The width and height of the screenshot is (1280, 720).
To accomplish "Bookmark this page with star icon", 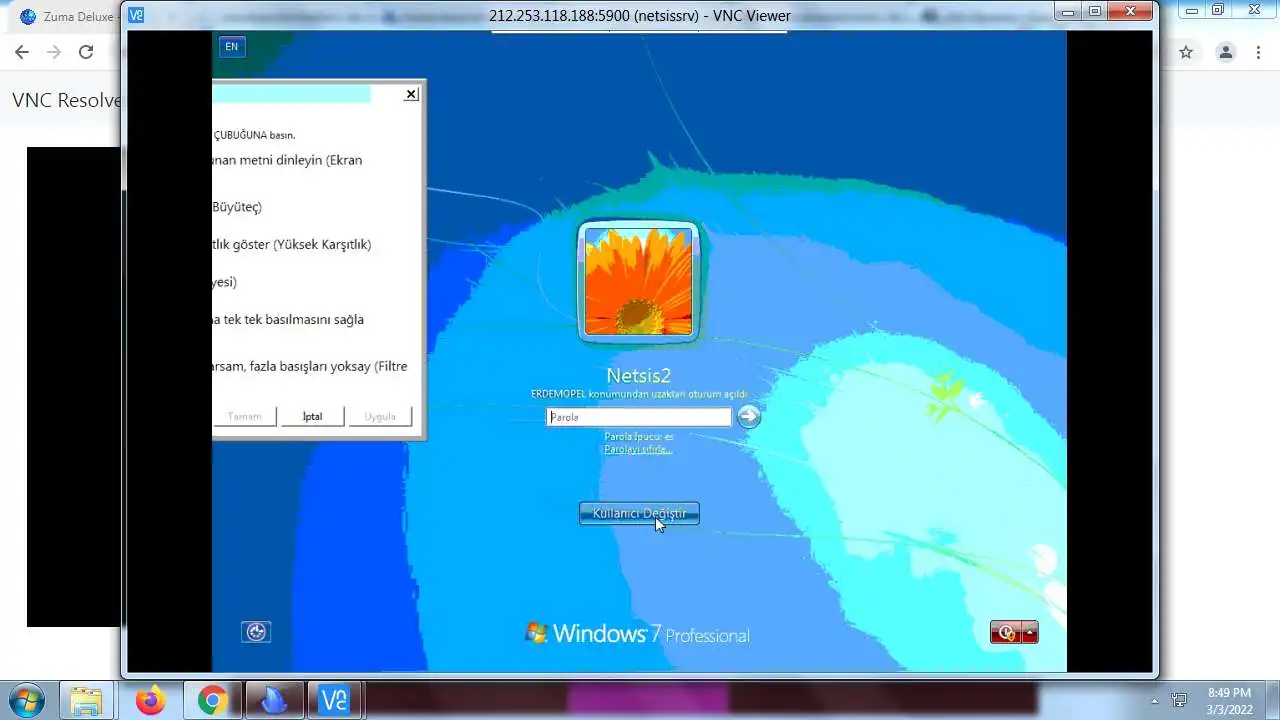I will [1186, 52].
